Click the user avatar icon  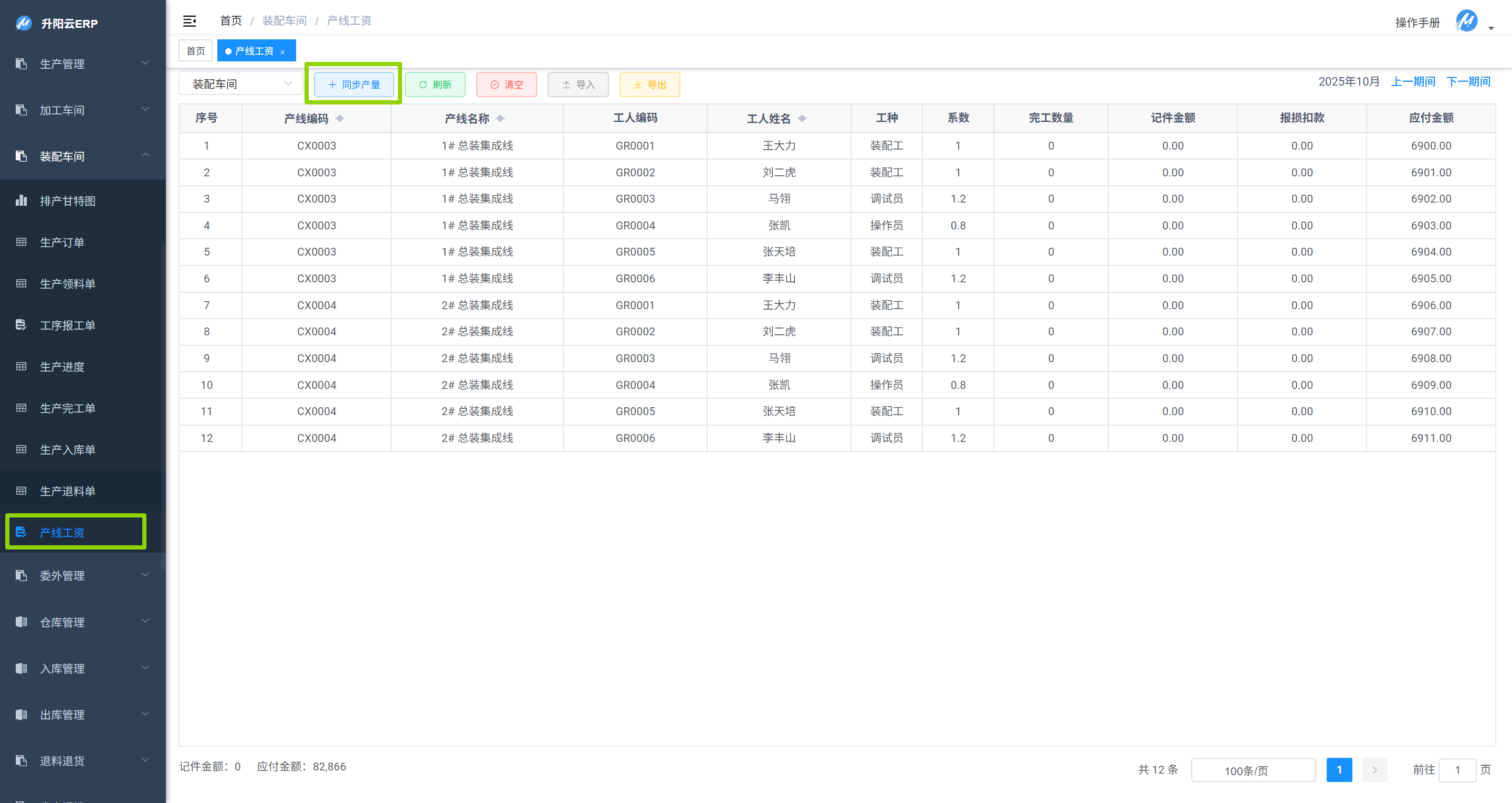pyautogui.click(x=1466, y=21)
